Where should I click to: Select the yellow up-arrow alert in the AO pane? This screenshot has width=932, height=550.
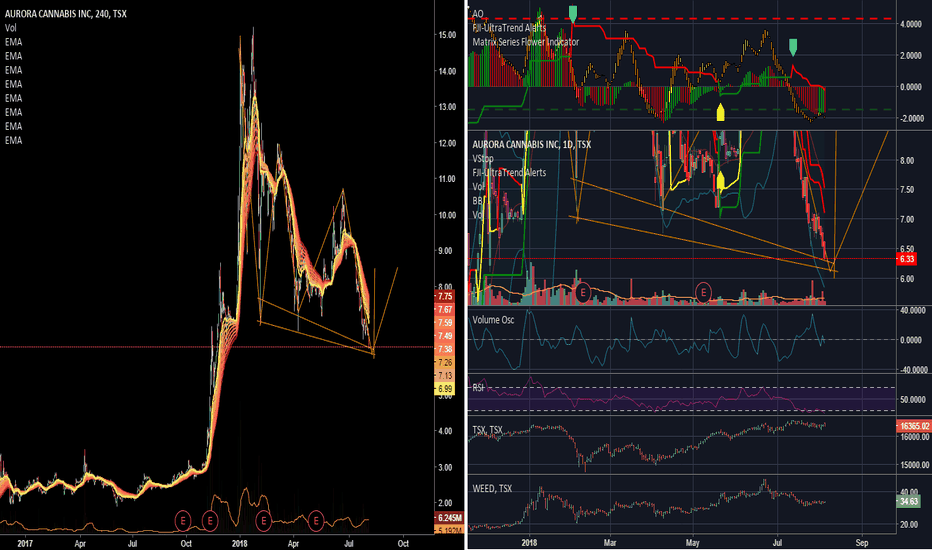coord(720,112)
